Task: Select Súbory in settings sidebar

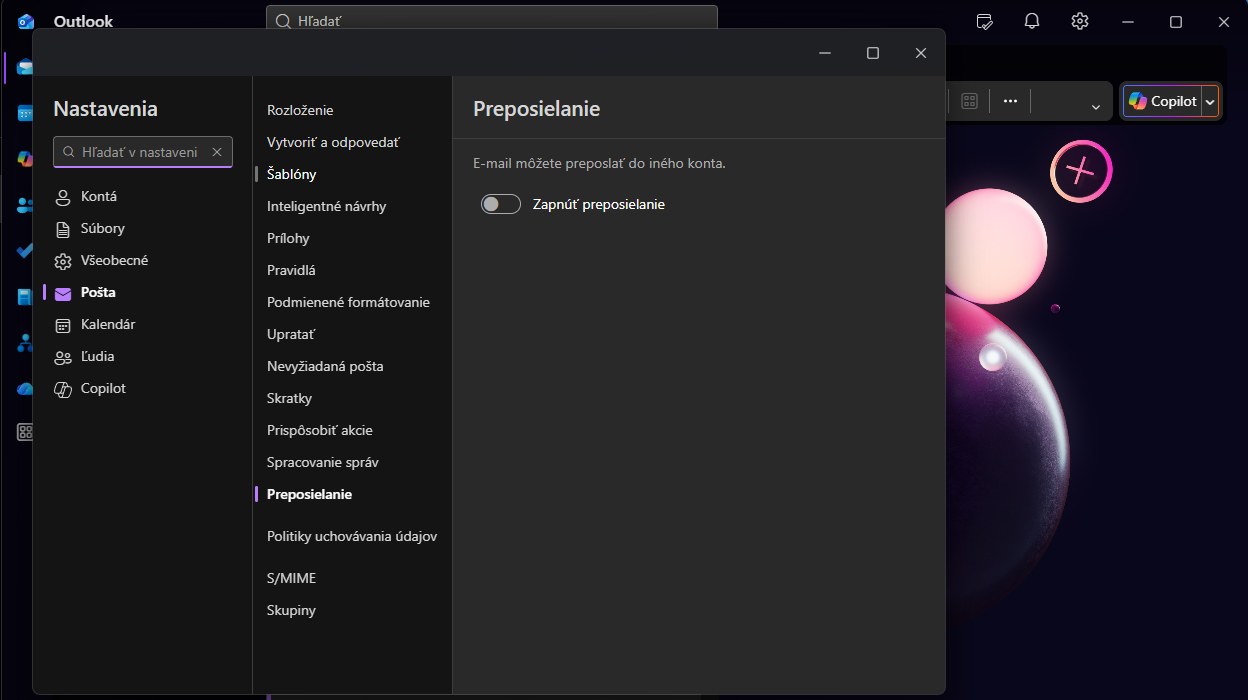Action: coord(102,228)
